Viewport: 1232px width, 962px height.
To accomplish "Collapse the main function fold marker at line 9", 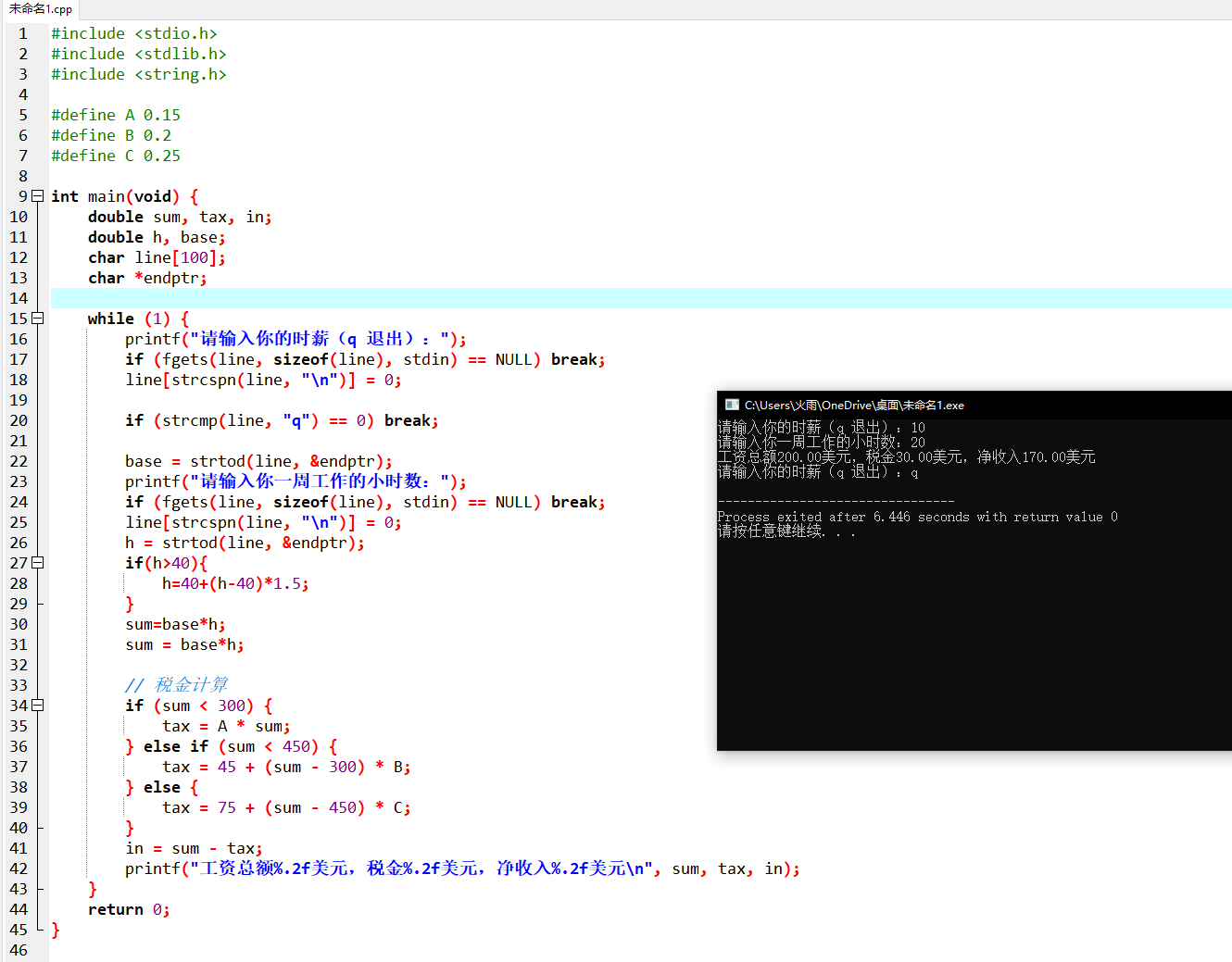I will (38, 196).
